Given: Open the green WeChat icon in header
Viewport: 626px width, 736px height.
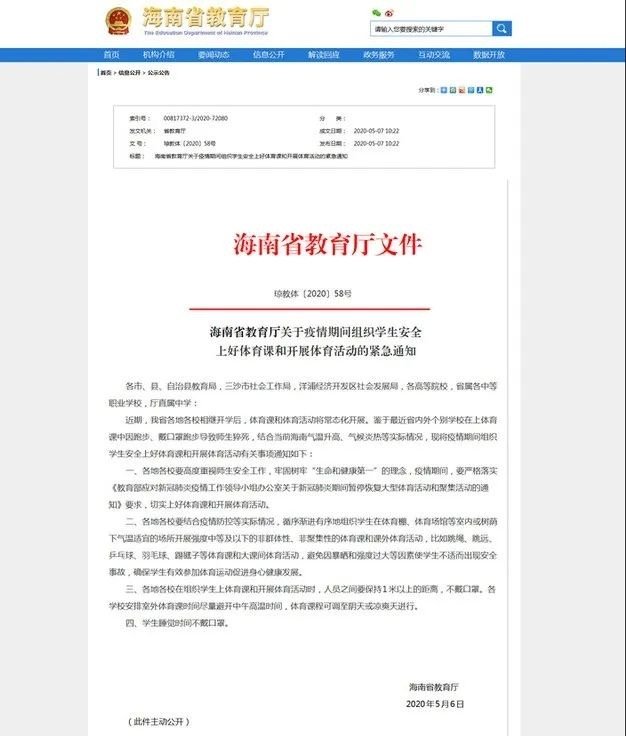Looking at the screenshot, I should click(376, 13).
